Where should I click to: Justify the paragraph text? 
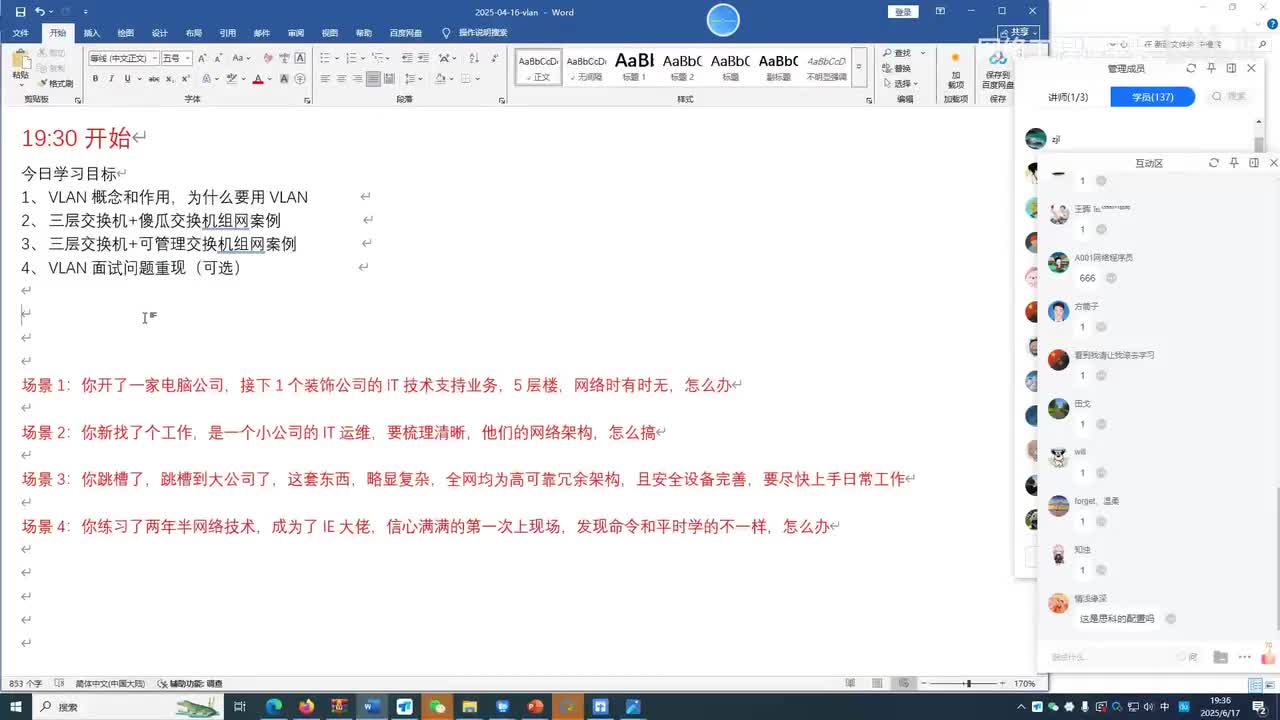(373, 79)
